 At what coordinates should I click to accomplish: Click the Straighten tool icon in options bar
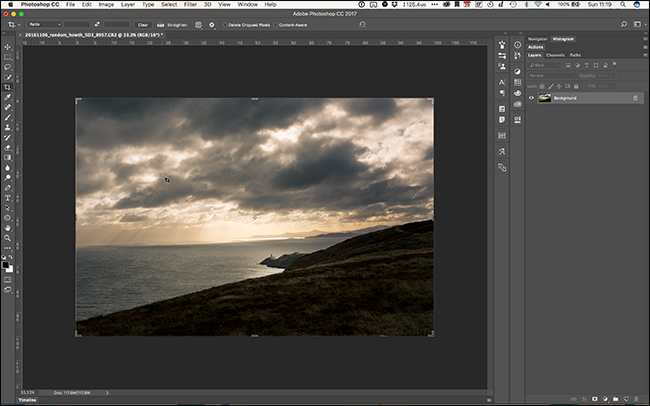pos(159,24)
